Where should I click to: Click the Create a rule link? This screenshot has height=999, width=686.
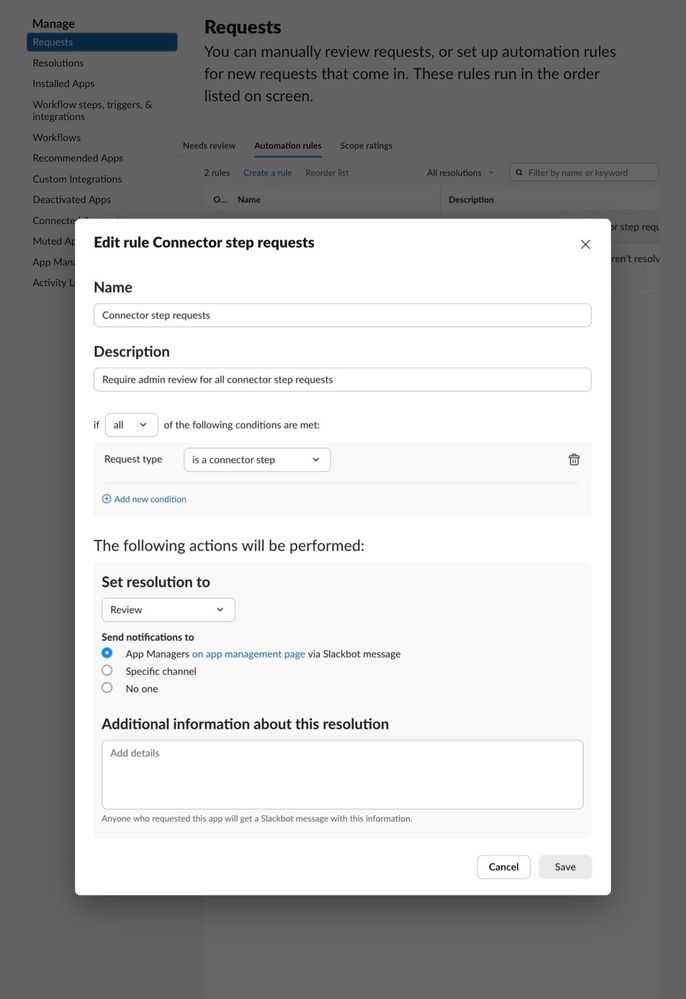[x=268, y=173]
